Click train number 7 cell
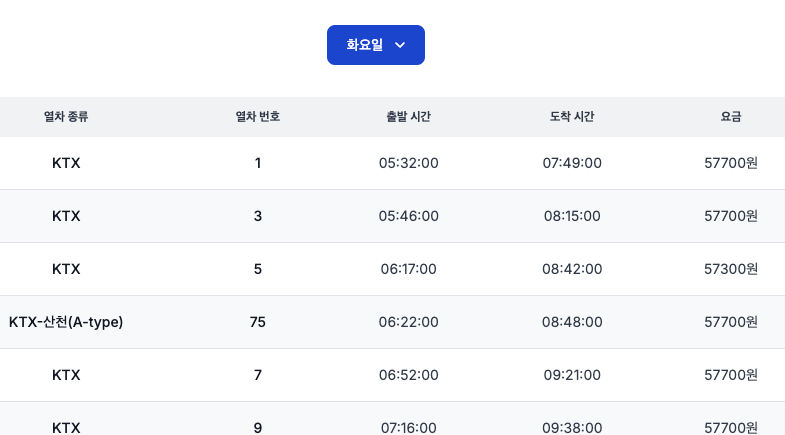The height and width of the screenshot is (435, 785). coord(257,375)
